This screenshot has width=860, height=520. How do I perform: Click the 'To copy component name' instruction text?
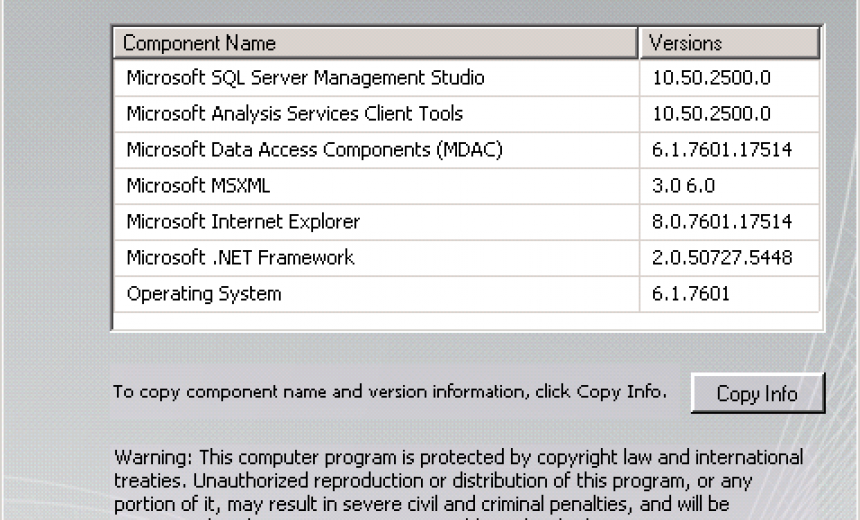point(390,392)
